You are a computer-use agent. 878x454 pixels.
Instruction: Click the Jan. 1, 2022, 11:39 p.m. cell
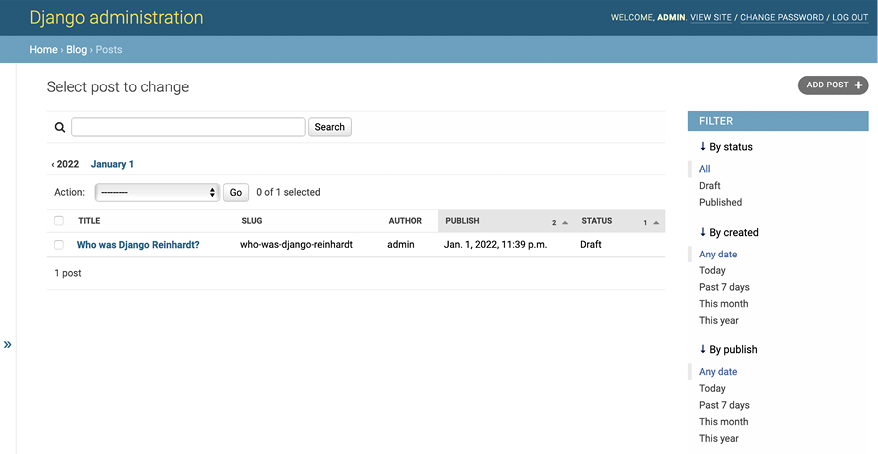coord(496,245)
